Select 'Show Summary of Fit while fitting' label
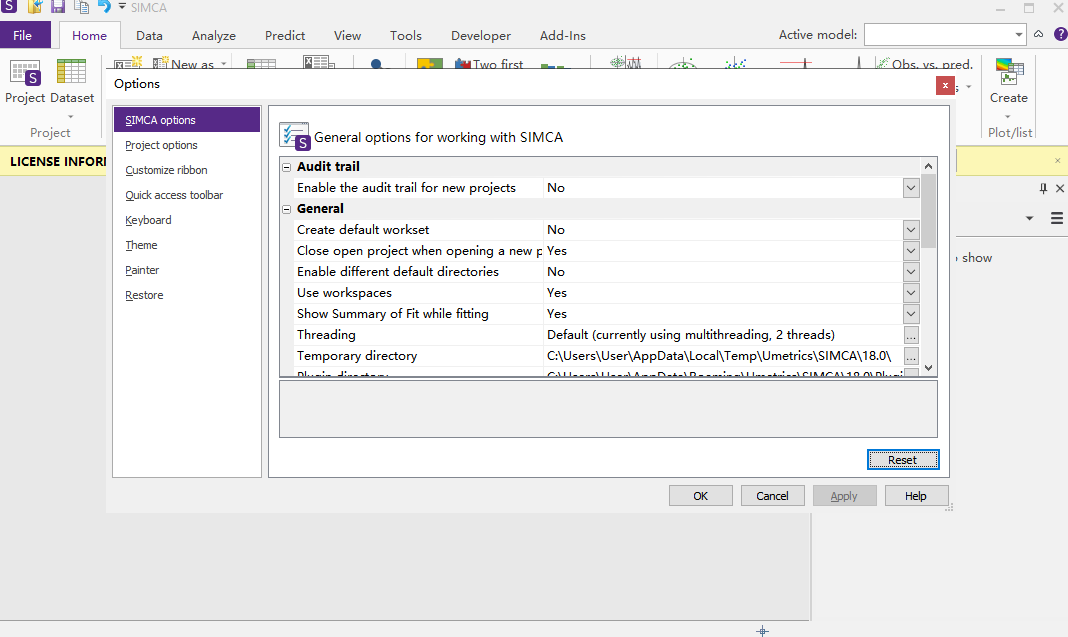 pyautogui.click(x=393, y=314)
